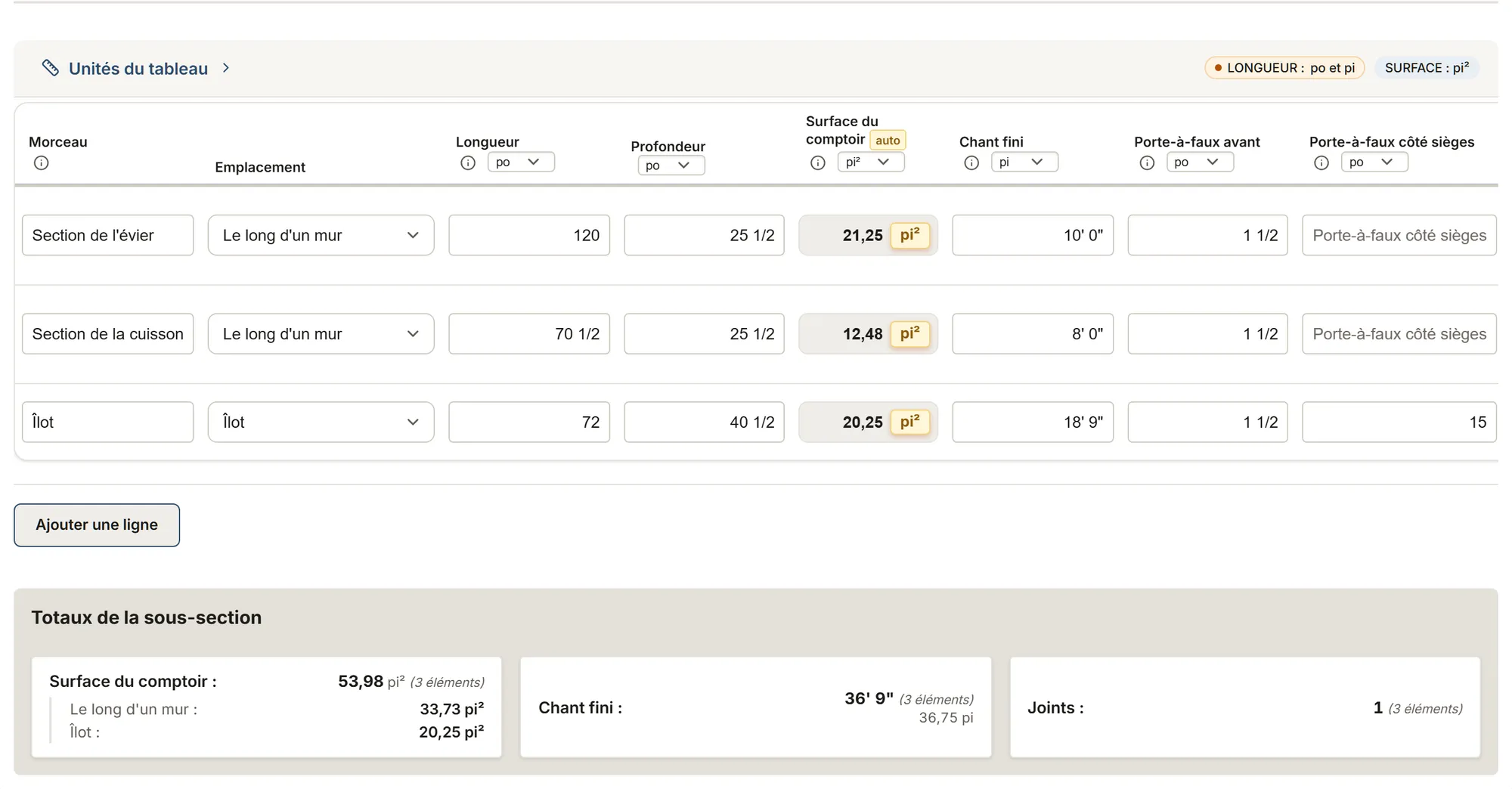This screenshot has width=1512, height=789.
Task: Edit the Section de la cuisson name field
Action: (x=108, y=333)
